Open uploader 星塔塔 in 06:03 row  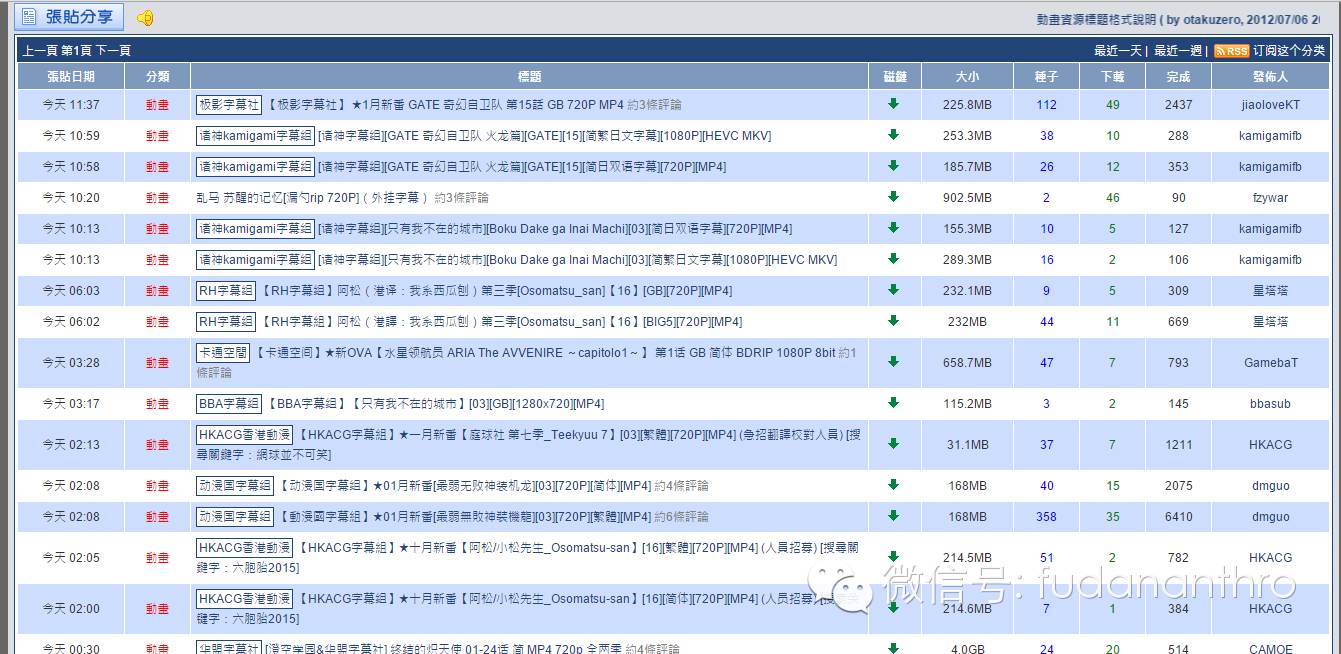(1270, 290)
